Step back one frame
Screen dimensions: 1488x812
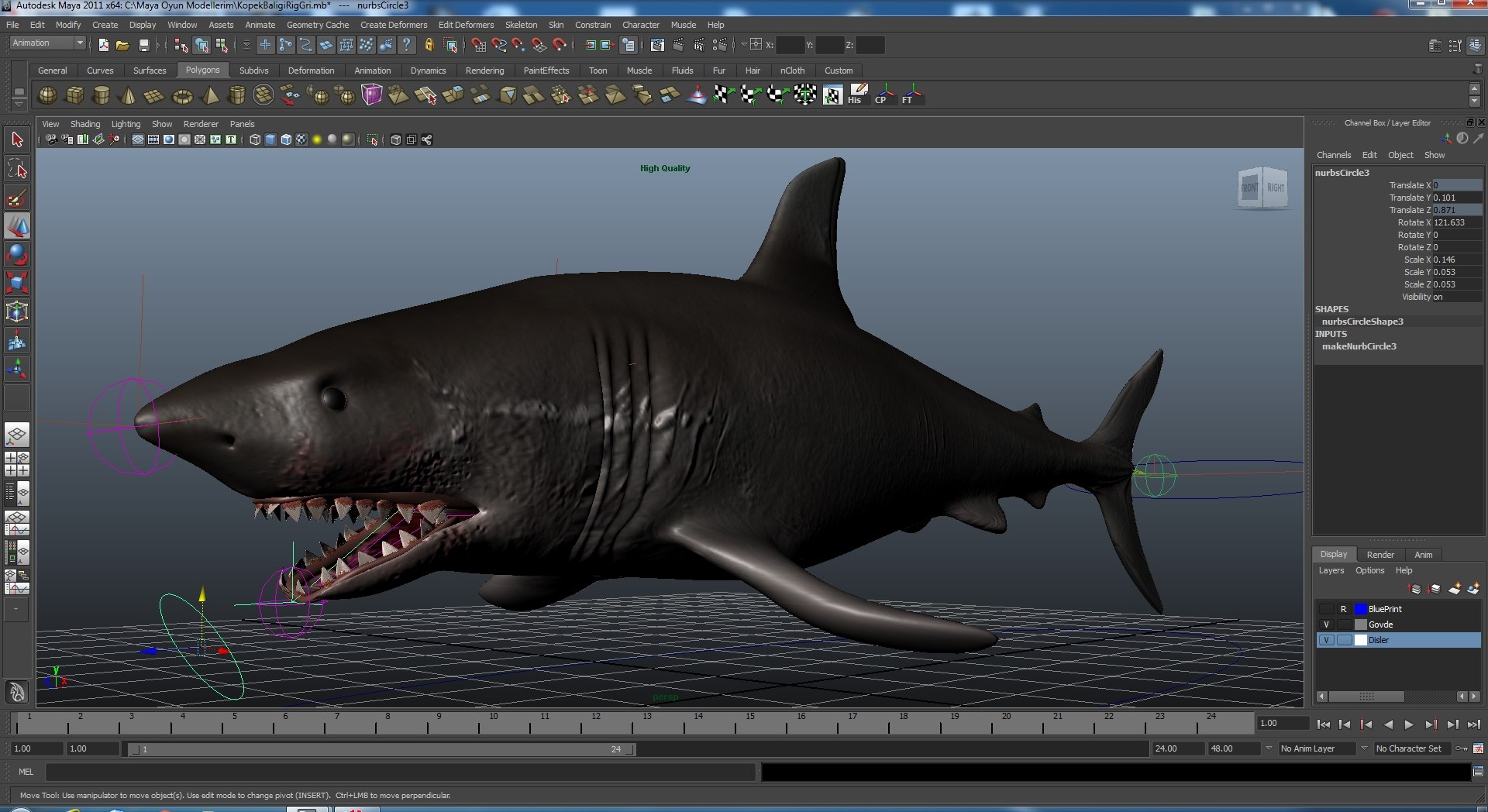click(x=1344, y=724)
